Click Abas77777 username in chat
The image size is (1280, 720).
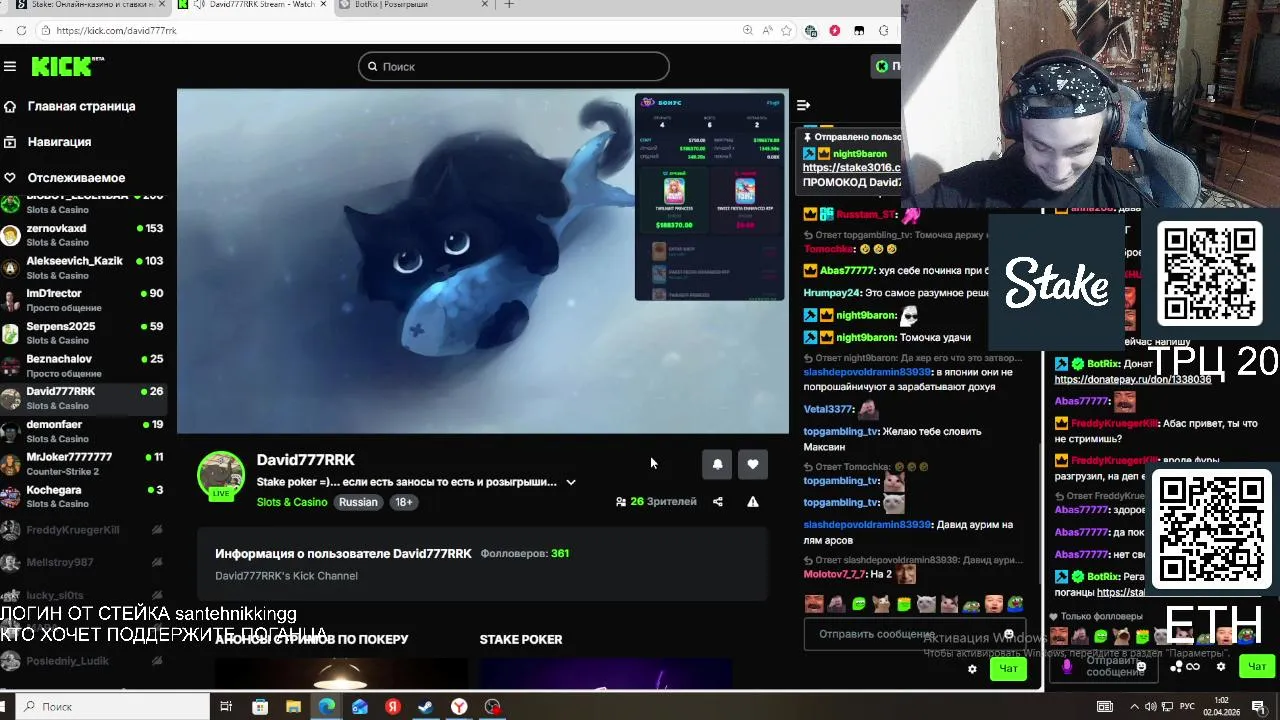coord(847,270)
